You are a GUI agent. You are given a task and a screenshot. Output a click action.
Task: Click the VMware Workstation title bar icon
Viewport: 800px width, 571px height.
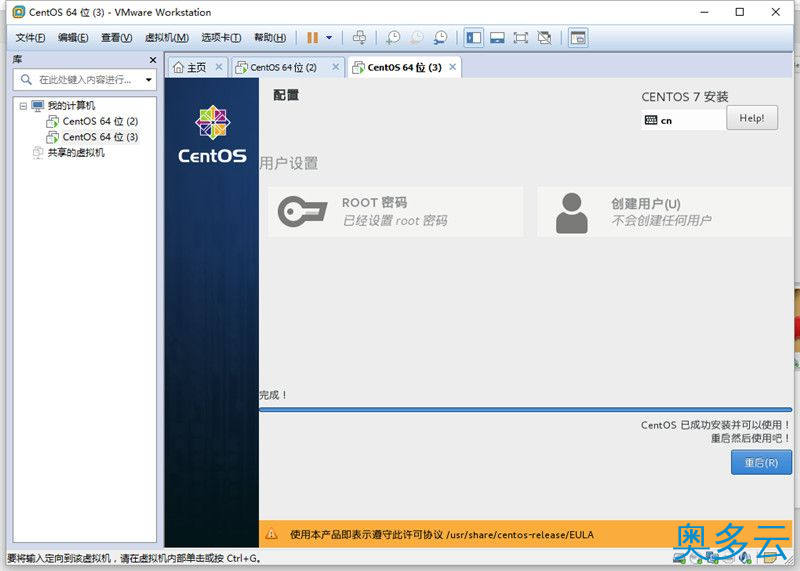pos(18,12)
